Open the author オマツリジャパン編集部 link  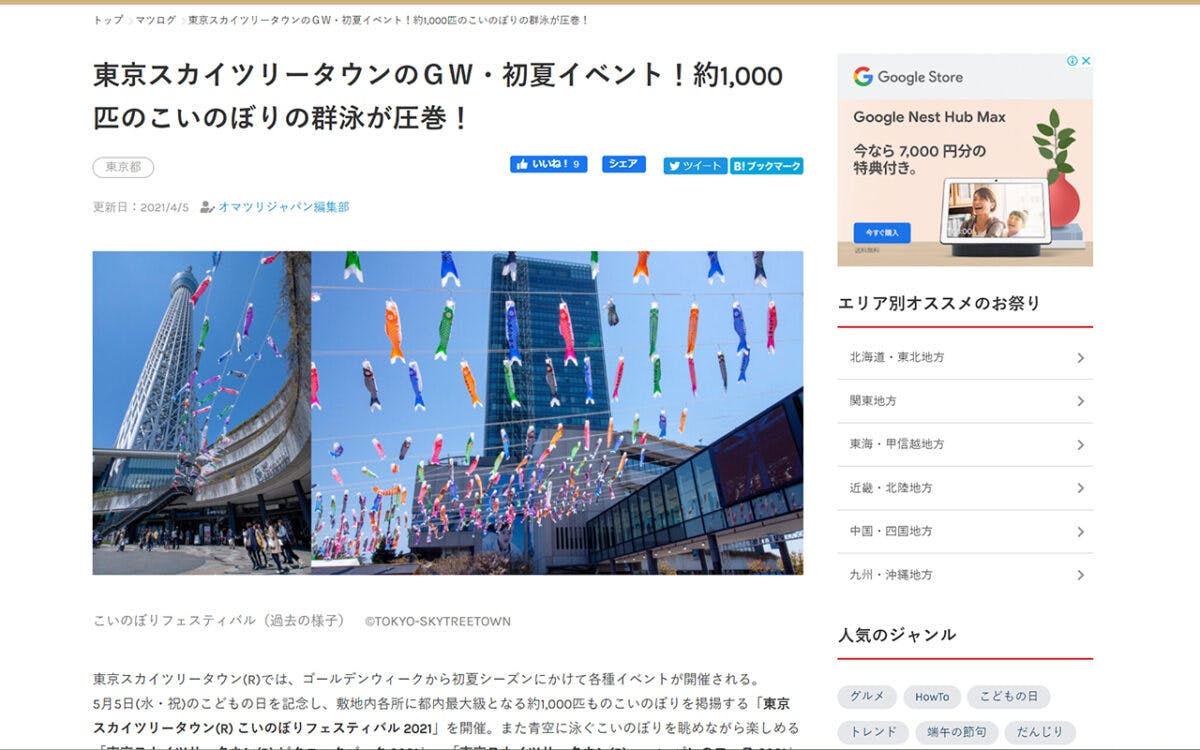tap(283, 207)
